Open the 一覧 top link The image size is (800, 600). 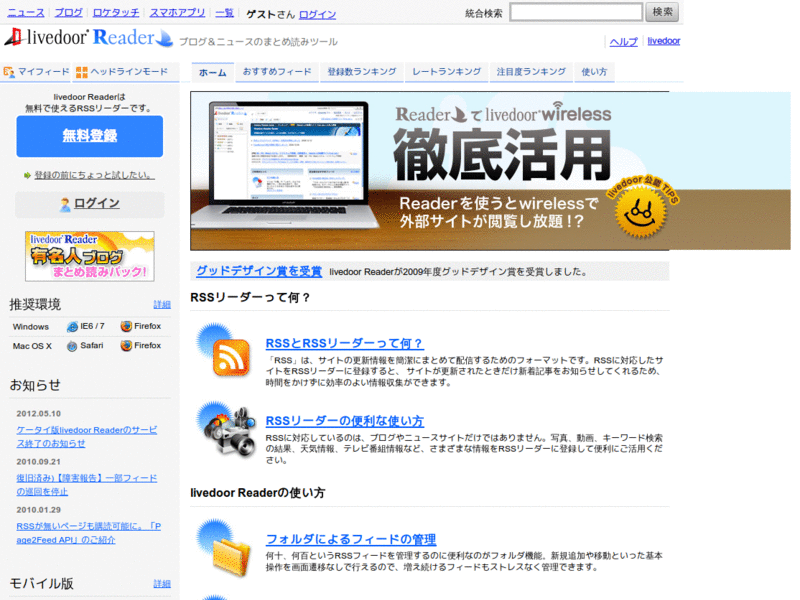pyautogui.click(x=224, y=13)
